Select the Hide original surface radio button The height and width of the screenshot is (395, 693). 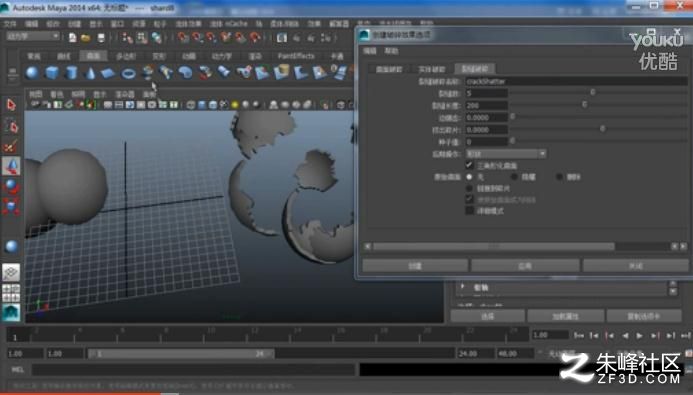(x=514, y=177)
